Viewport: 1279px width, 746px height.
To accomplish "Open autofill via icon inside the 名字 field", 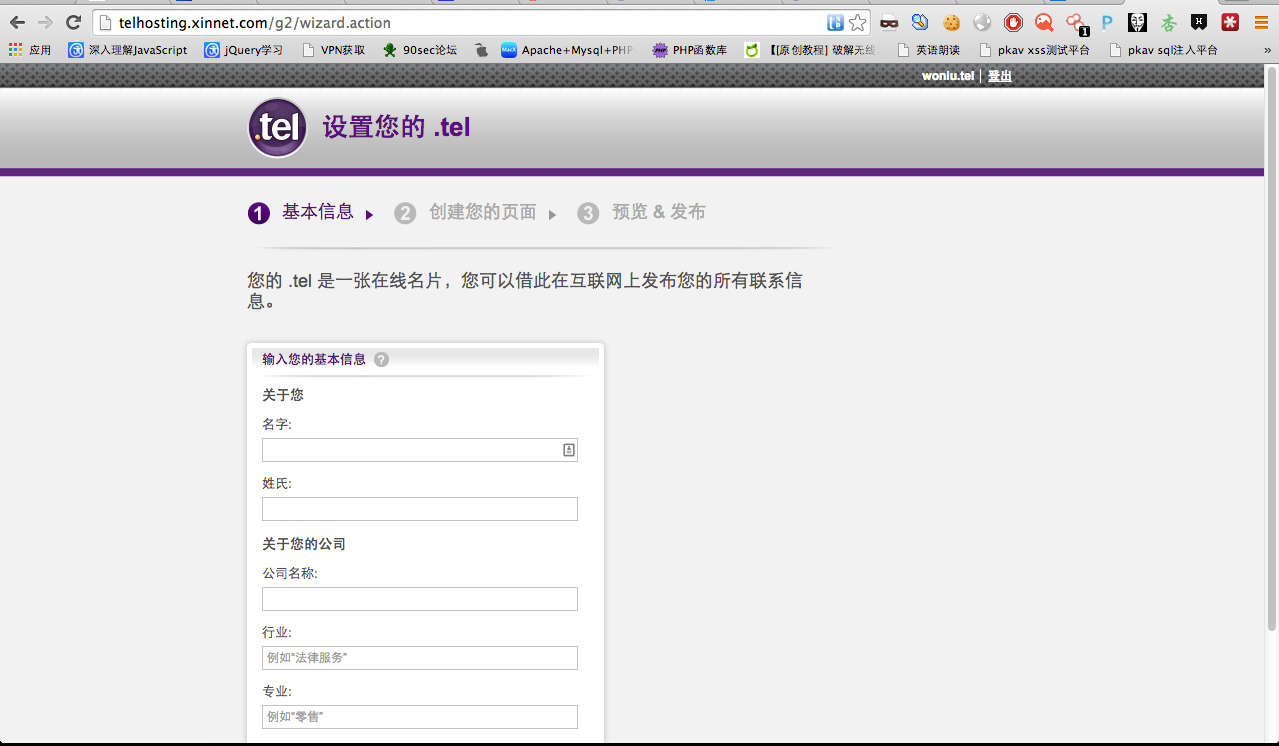I will click(567, 449).
